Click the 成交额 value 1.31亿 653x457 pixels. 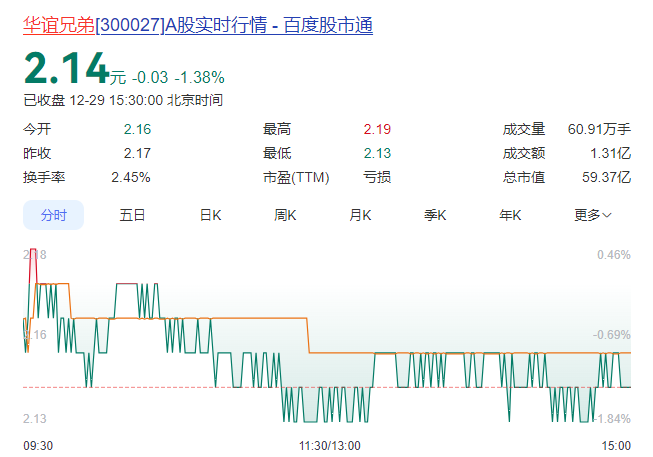click(x=611, y=153)
